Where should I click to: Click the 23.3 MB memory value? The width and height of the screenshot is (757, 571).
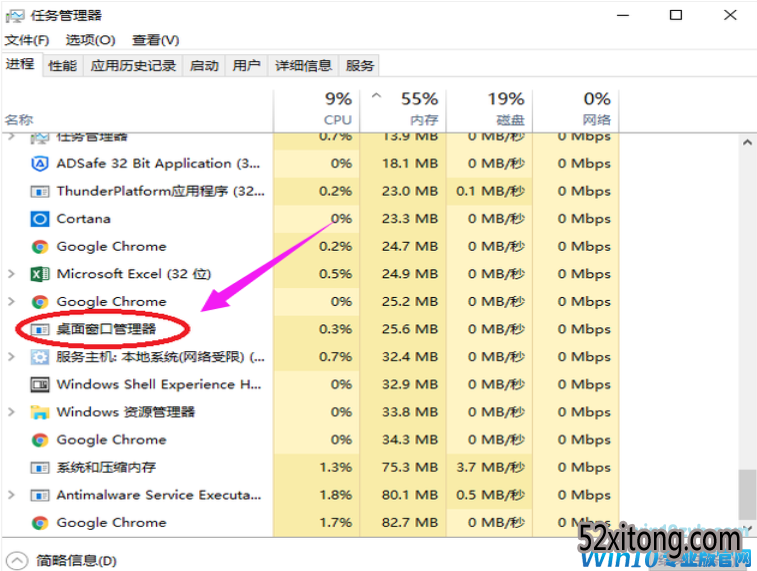(x=410, y=219)
